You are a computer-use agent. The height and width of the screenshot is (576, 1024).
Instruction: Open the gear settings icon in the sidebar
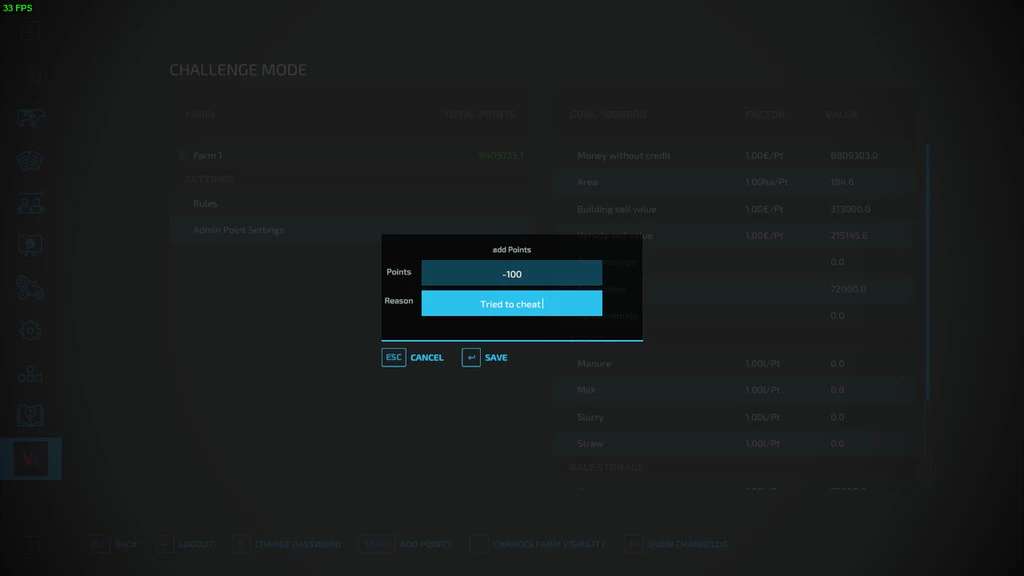pyautogui.click(x=30, y=331)
